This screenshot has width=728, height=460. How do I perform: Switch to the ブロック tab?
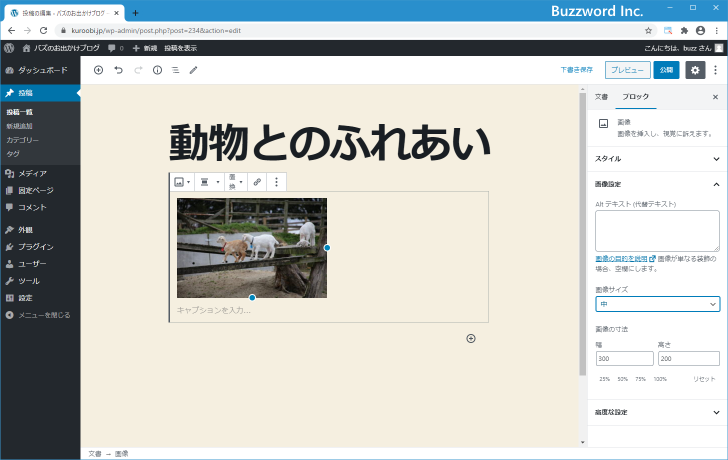pos(636,97)
